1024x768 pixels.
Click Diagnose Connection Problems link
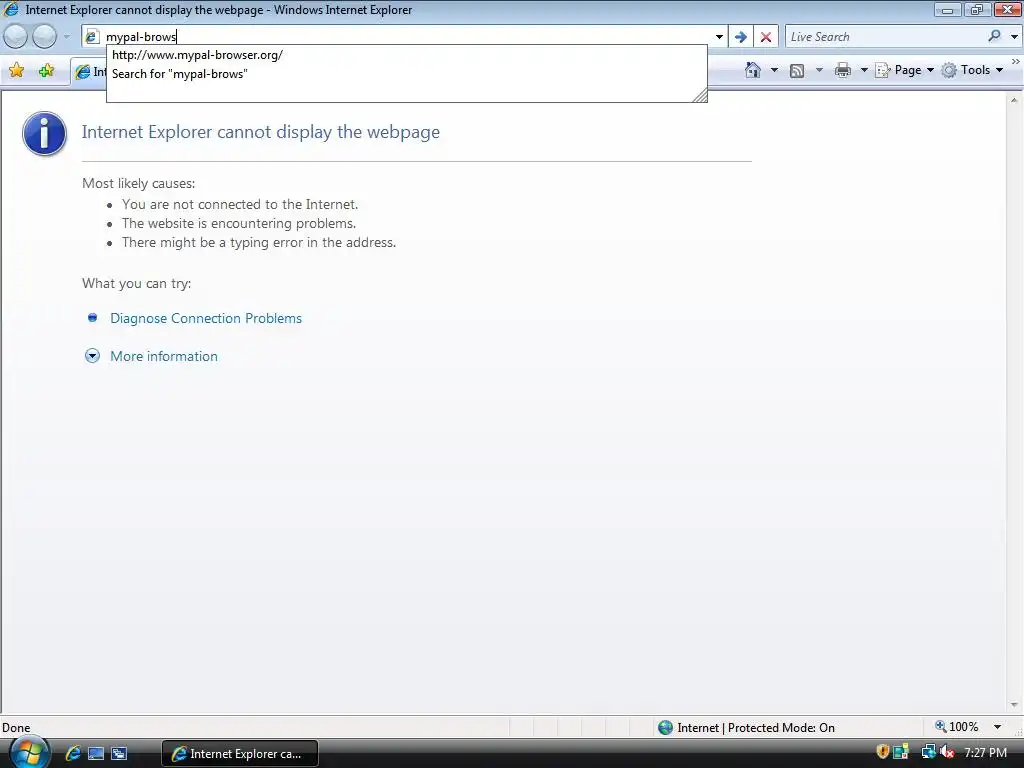click(206, 318)
